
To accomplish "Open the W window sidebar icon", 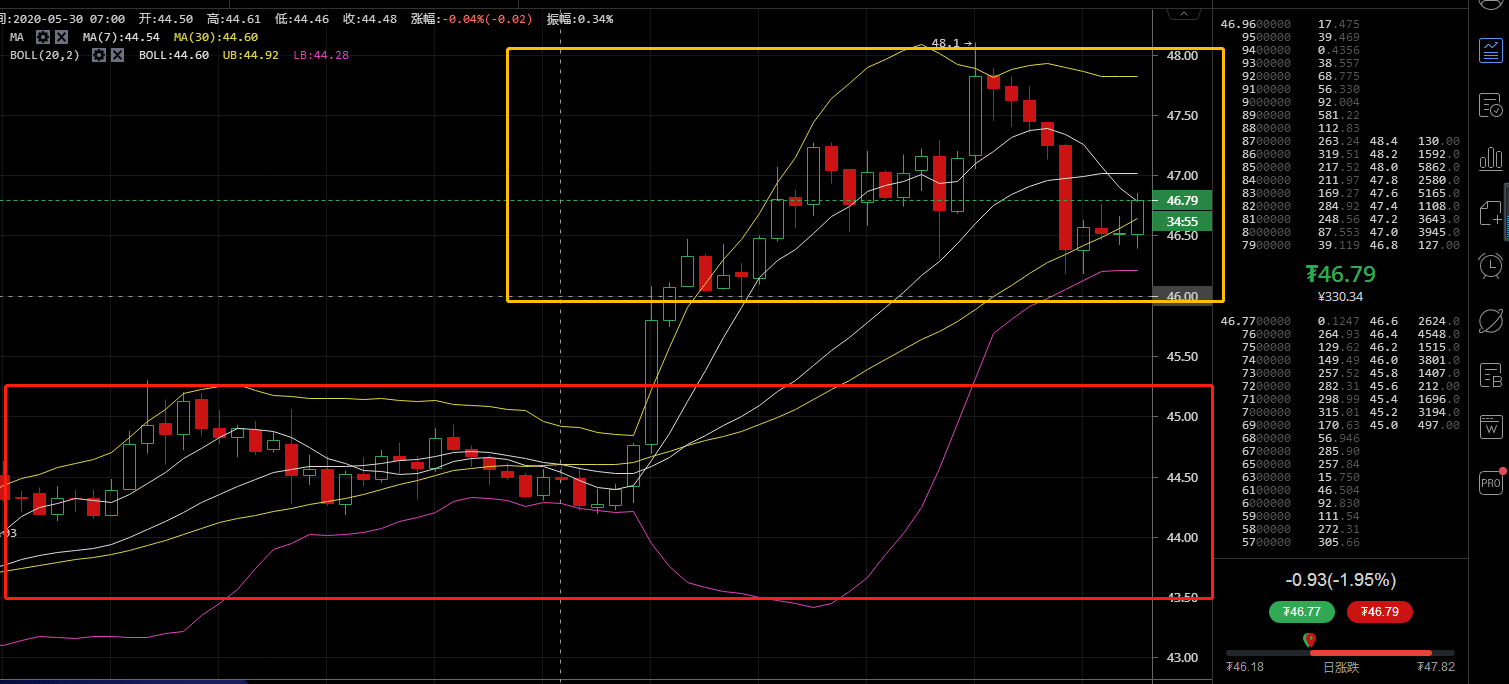I will point(1490,428).
